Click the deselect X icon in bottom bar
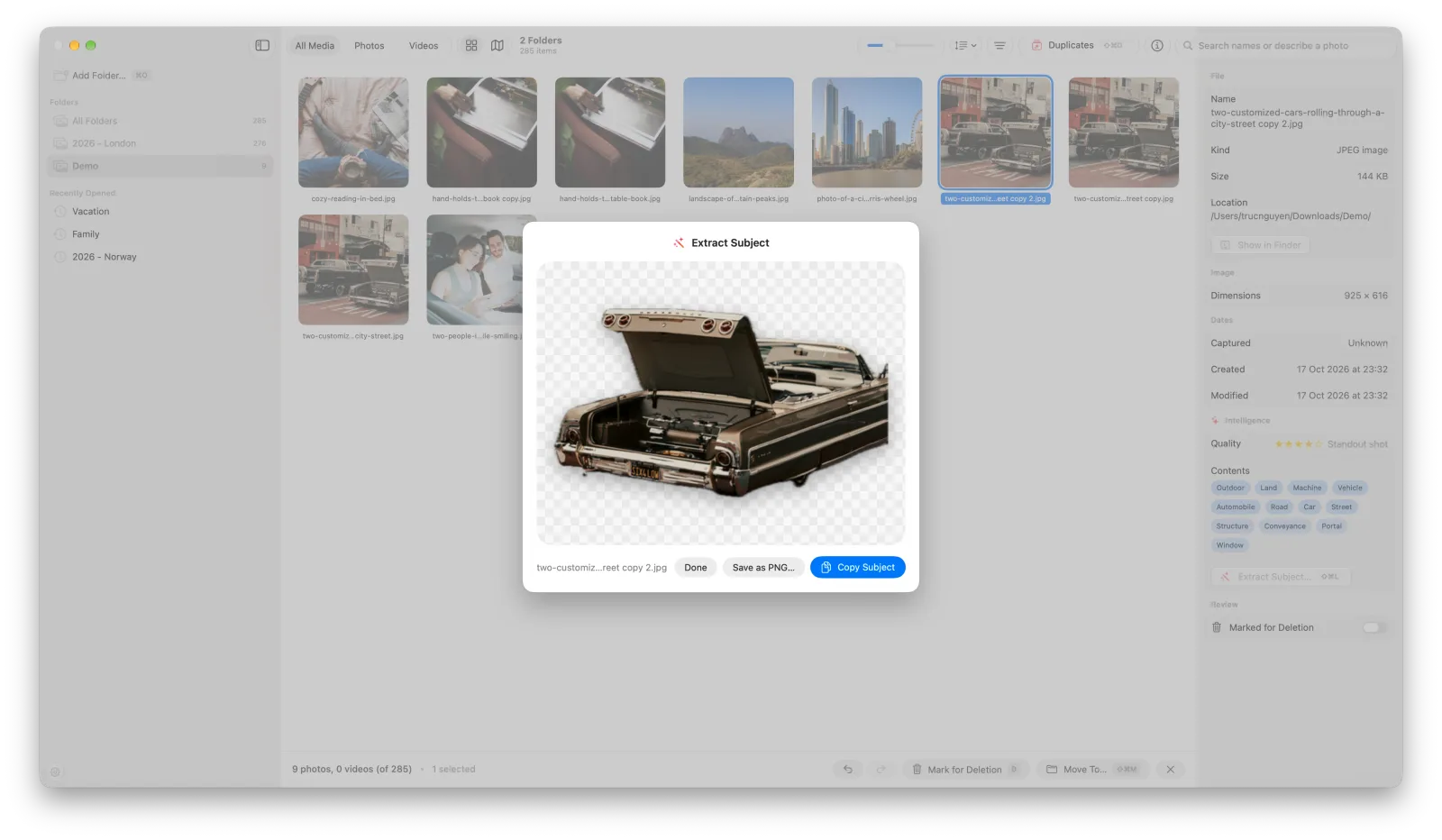The image size is (1442, 840). pos(1171,770)
